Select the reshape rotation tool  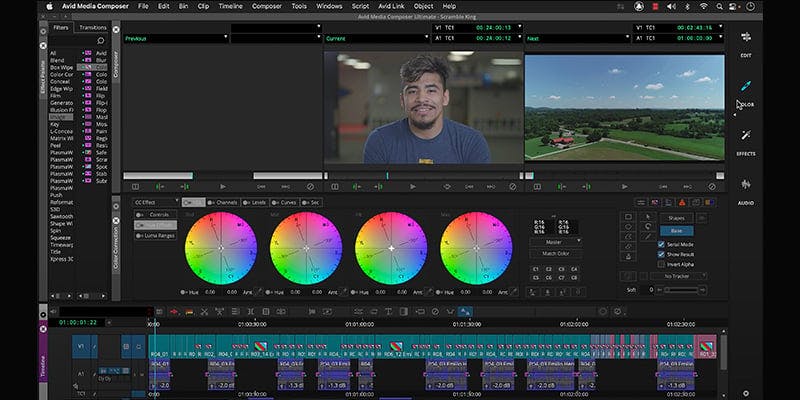[647, 227]
